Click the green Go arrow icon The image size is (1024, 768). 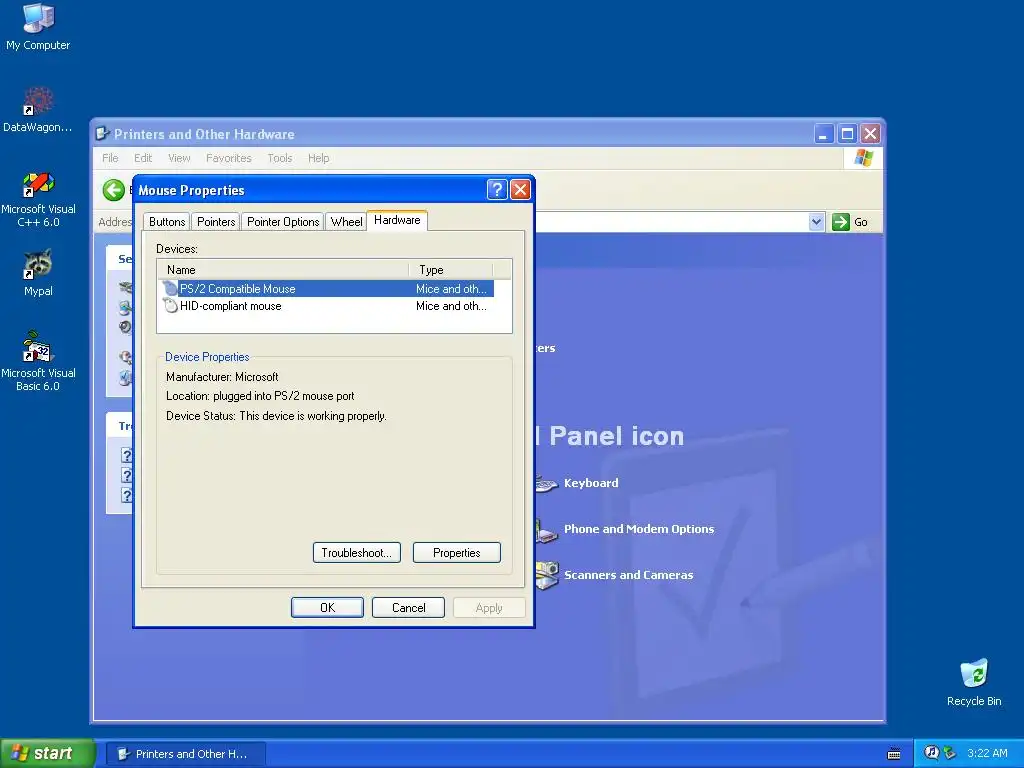(x=840, y=222)
